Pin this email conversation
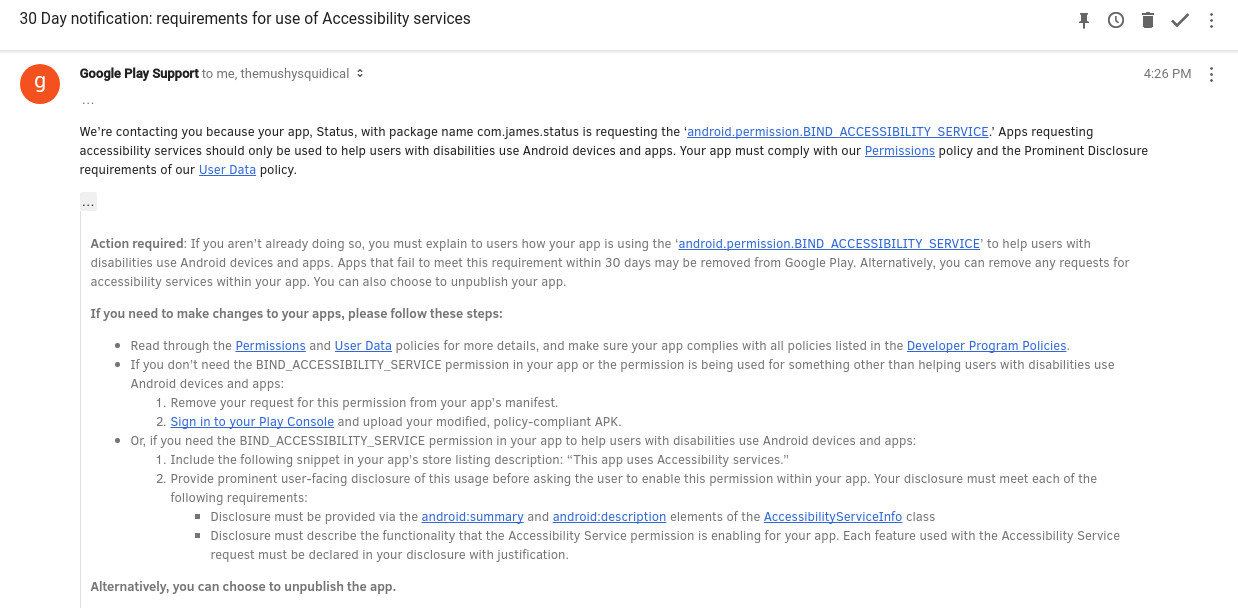1238x608 pixels. 1084,20
